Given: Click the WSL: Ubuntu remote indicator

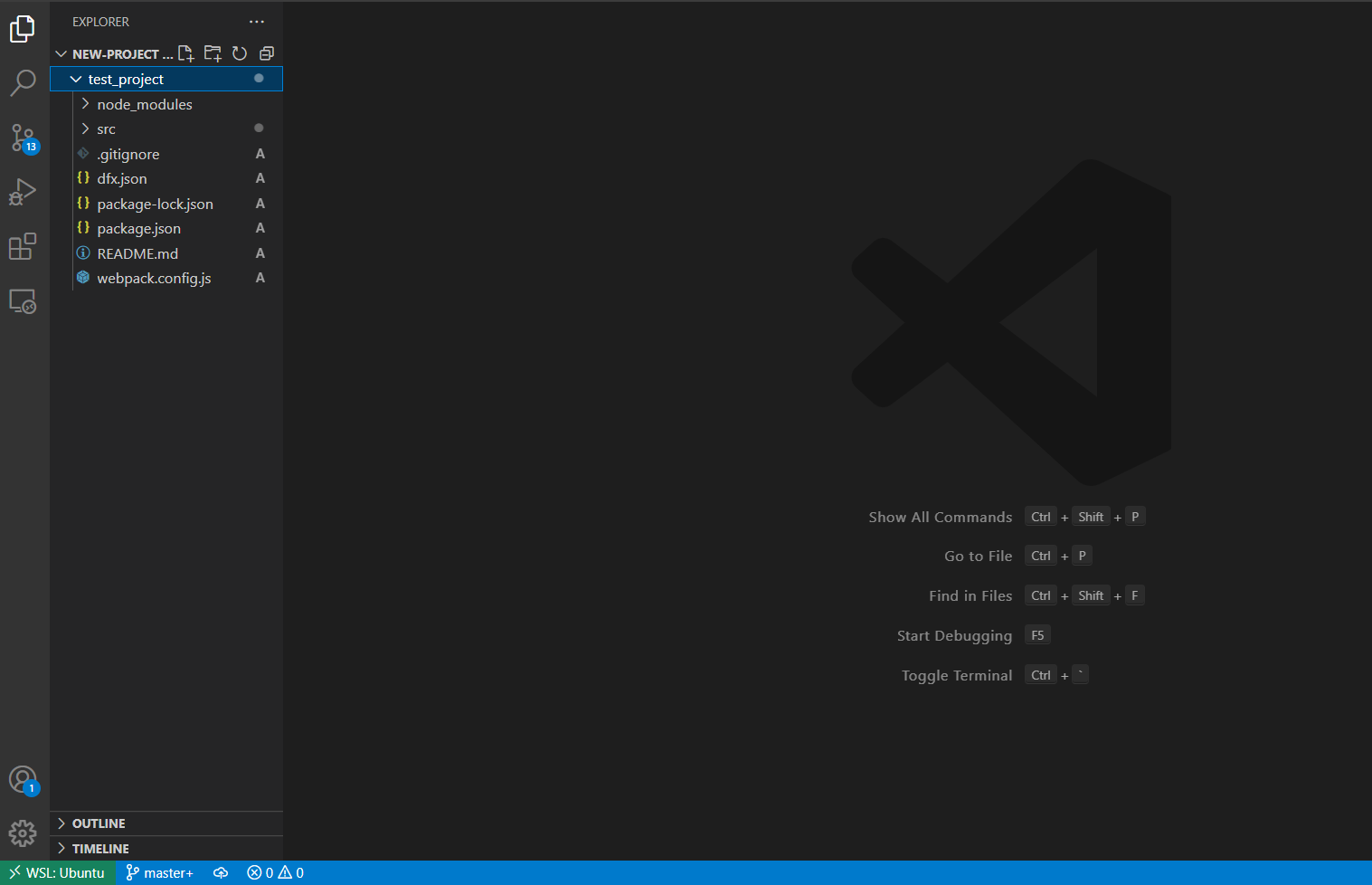Looking at the screenshot, I should (57, 873).
